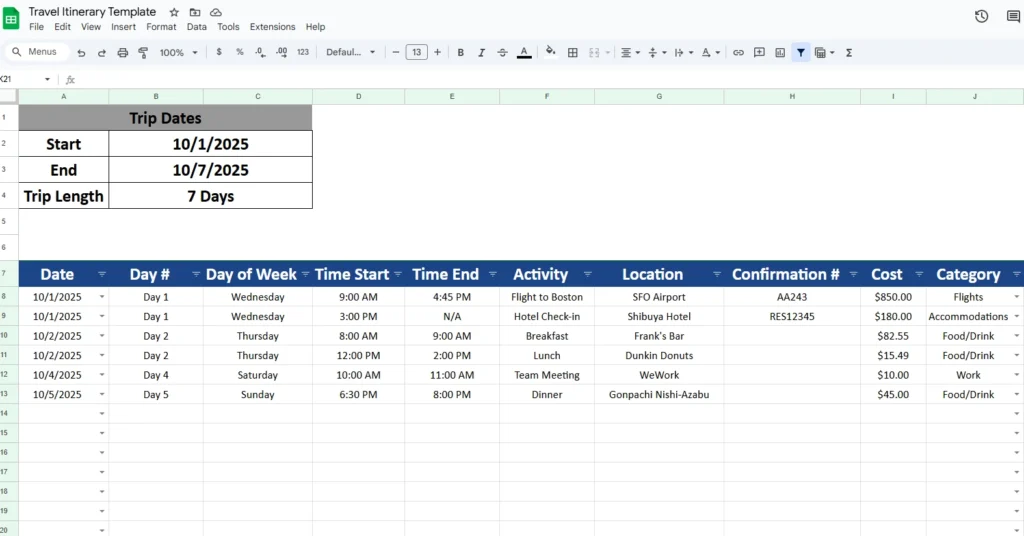
Task: Check cloud save status icon
Action: (216, 12)
